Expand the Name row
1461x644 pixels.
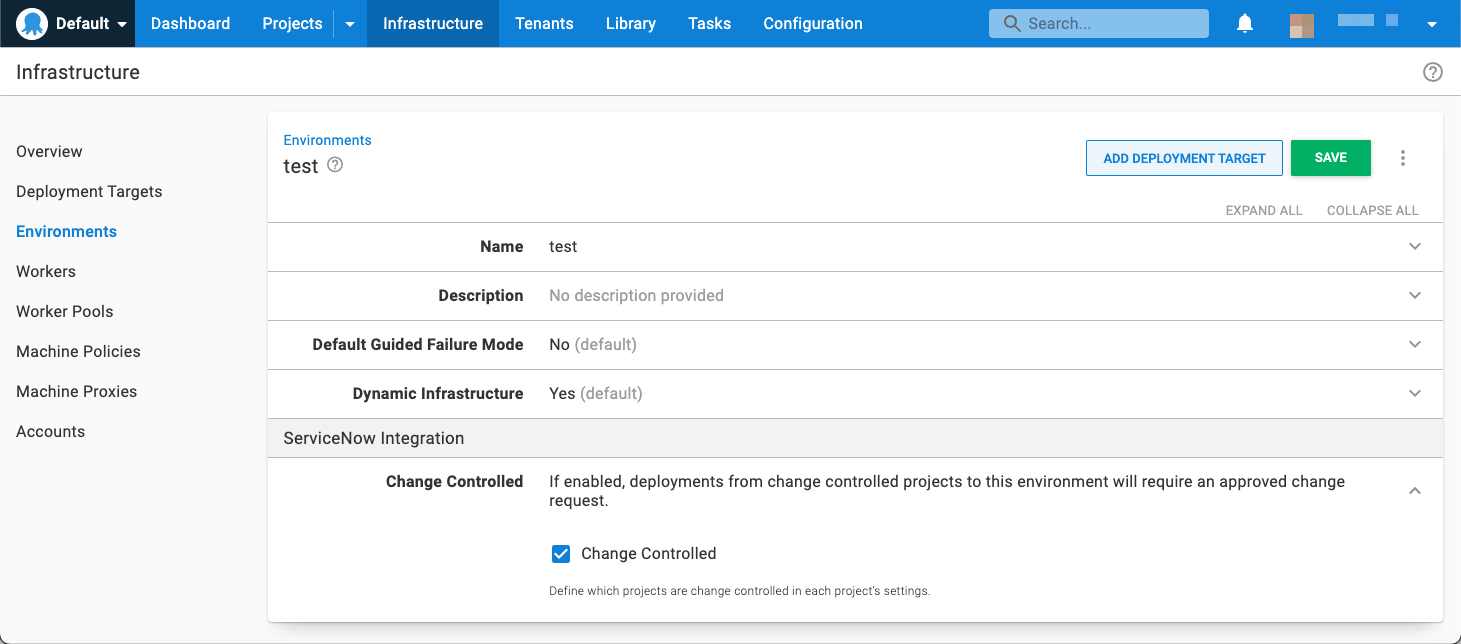(x=1414, y=246)
